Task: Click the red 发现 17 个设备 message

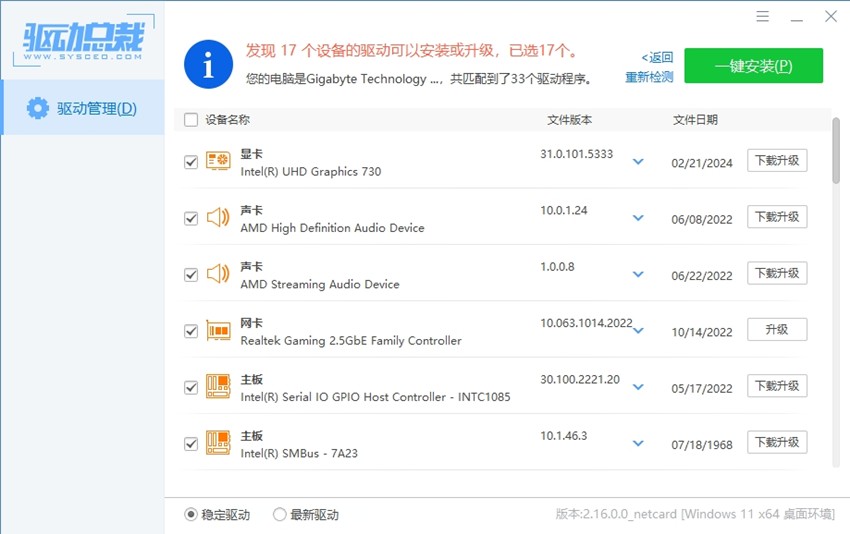Action: click(413, 50)
